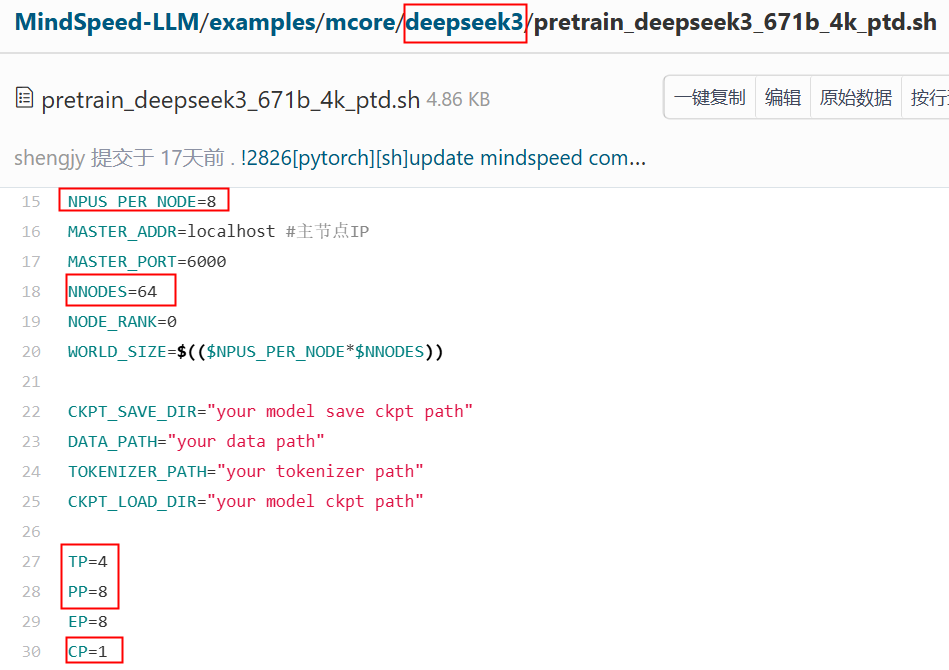Open commit message link !2826 update mindspeed
This screenshot has width=949, height=670.
[x=443, y=158]
